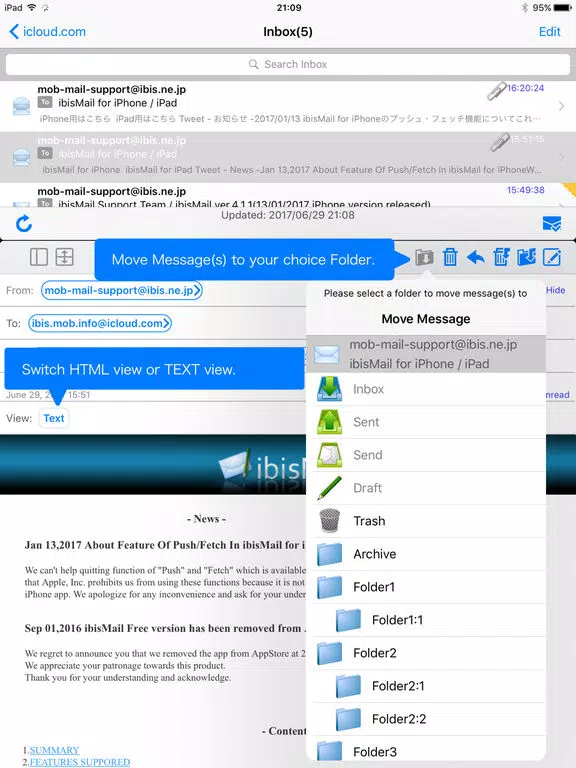Toggle side-by-side split layout icon
This screenshot has width=576, height=768.
[39, 257]
